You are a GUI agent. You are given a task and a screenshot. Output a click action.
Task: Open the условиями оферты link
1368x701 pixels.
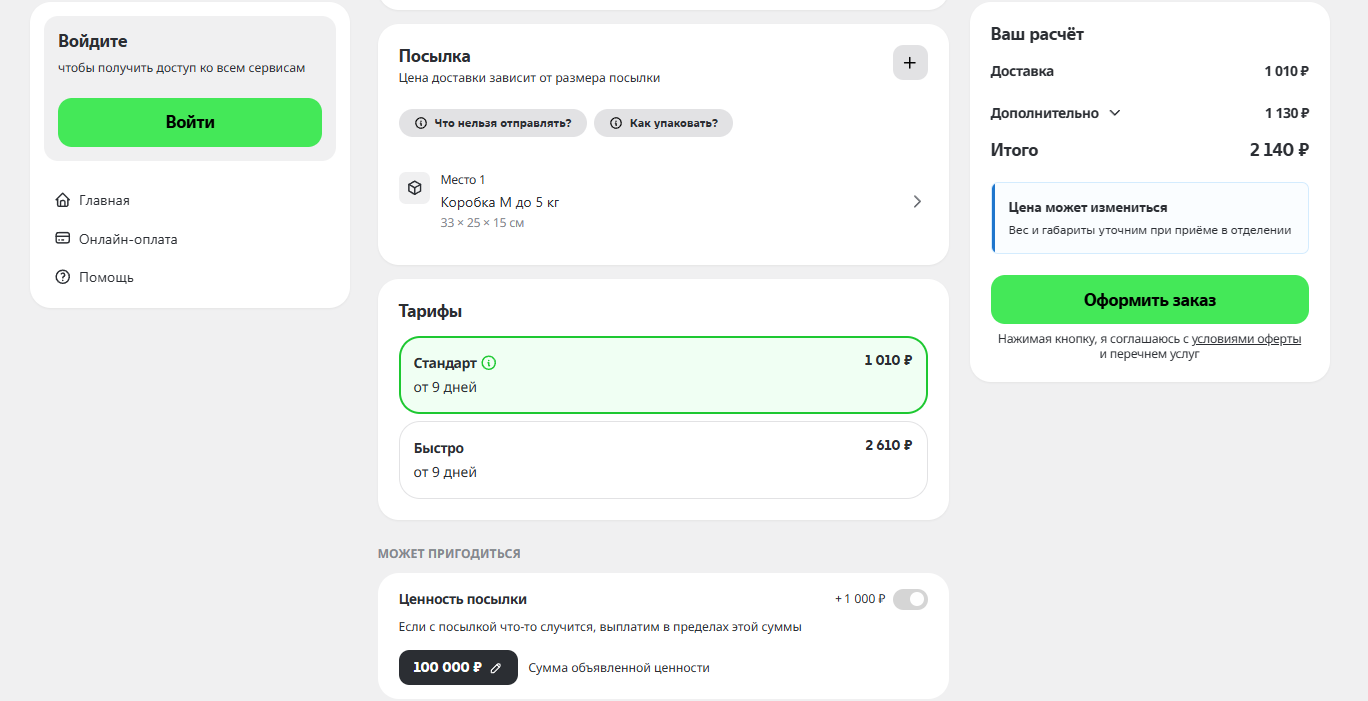[1246, 339]
